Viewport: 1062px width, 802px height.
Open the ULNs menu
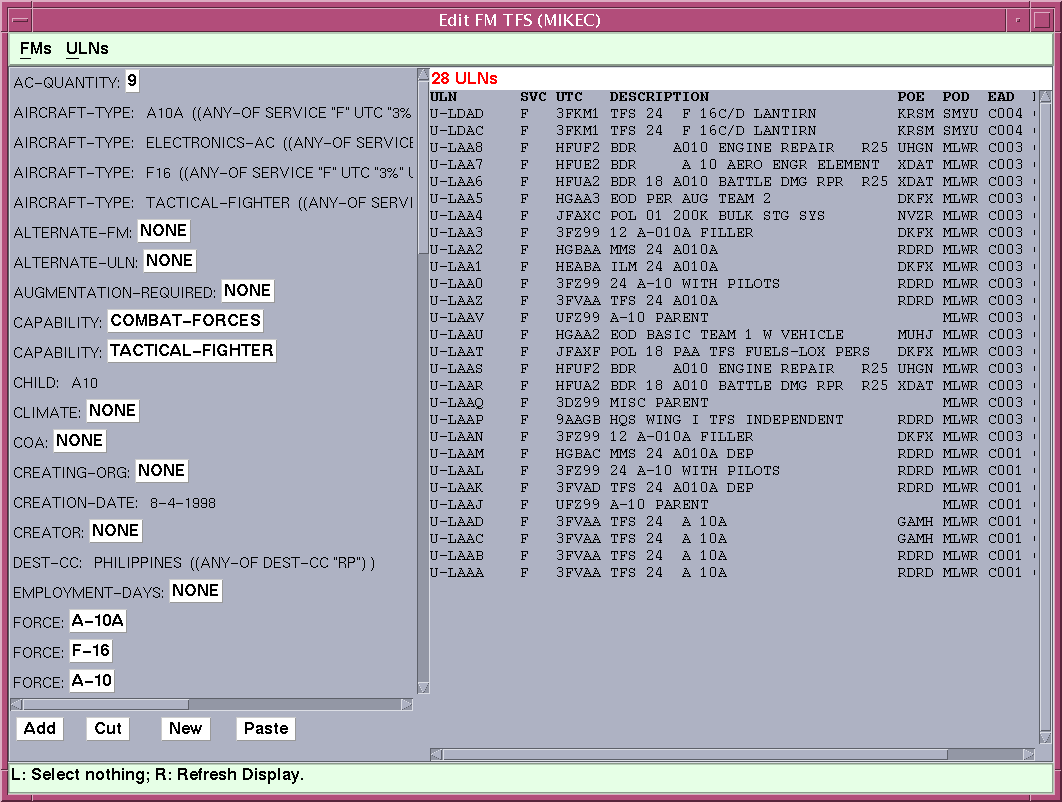tap(87, 48)
